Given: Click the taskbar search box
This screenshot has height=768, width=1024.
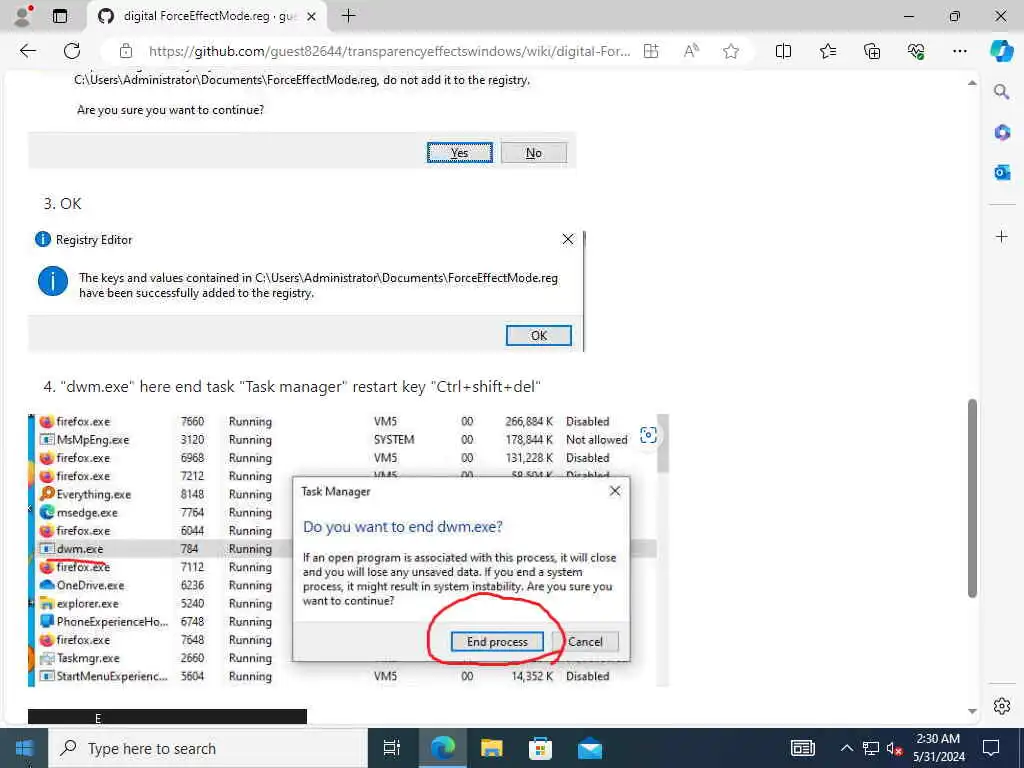Looking at the screenshot, I should coord(209,748).
